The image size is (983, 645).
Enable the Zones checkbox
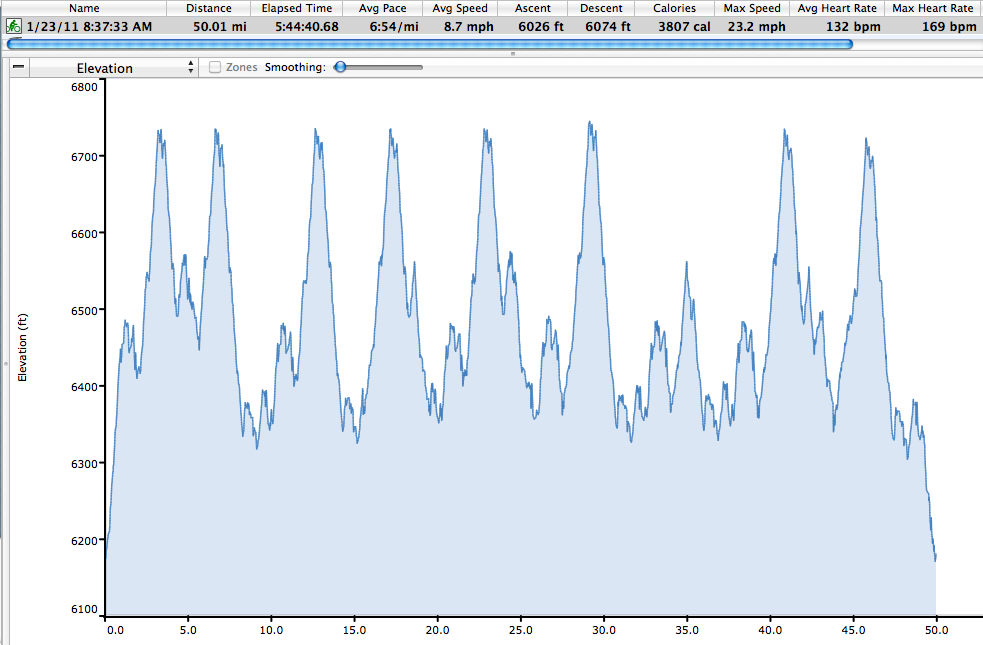[x=215, y=68]
